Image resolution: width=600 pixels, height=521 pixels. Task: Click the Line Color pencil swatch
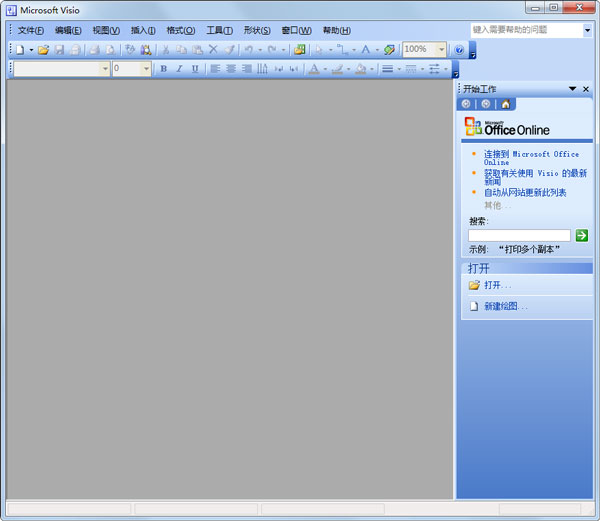(x=338, y=69)
